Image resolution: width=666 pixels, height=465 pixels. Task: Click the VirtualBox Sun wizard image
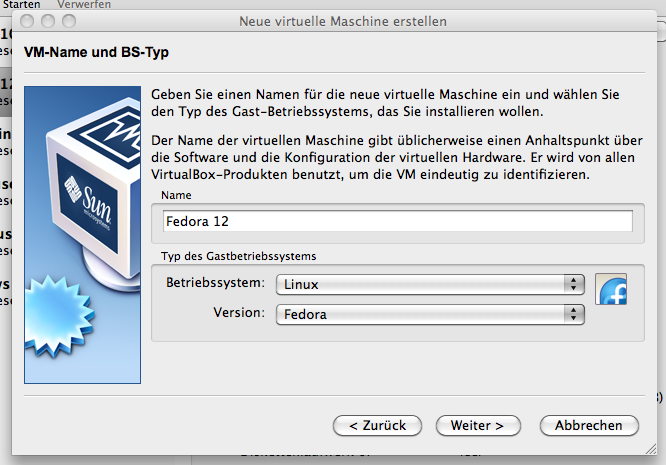coord(82,235)
